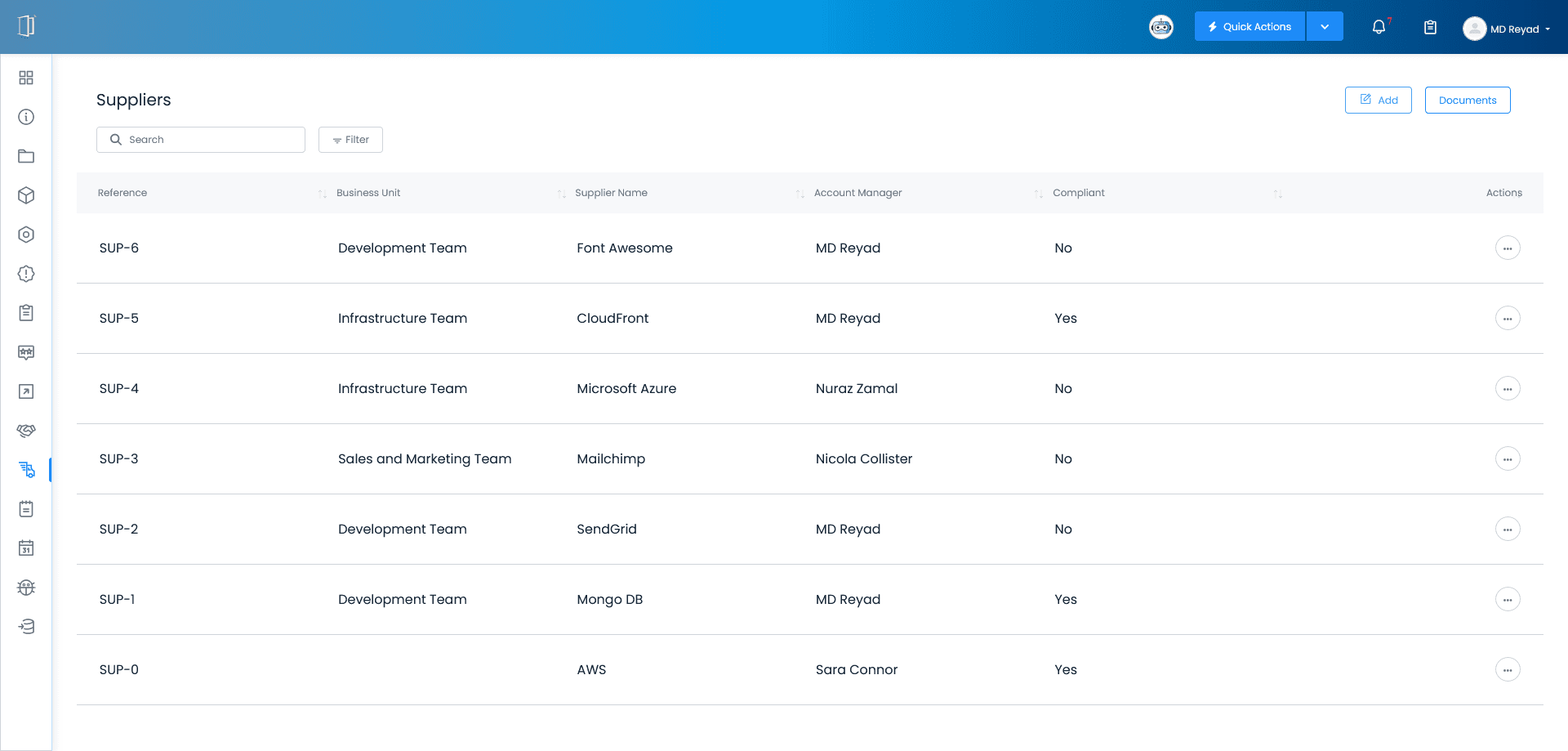Open the dashboard grid icon in sidebar

click(26, 78)
